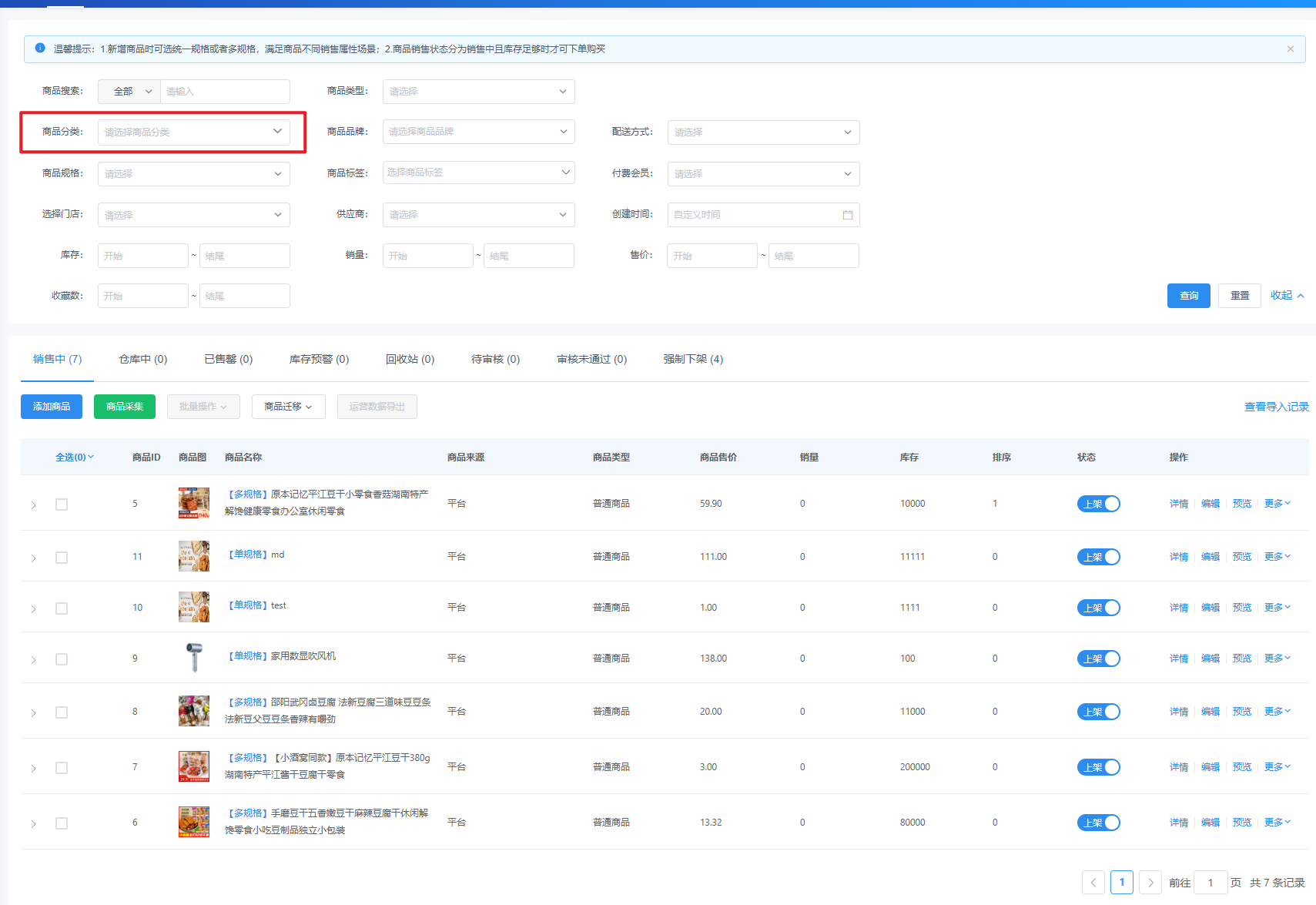Click next page arrow in pagination

tap(1150, 883)
